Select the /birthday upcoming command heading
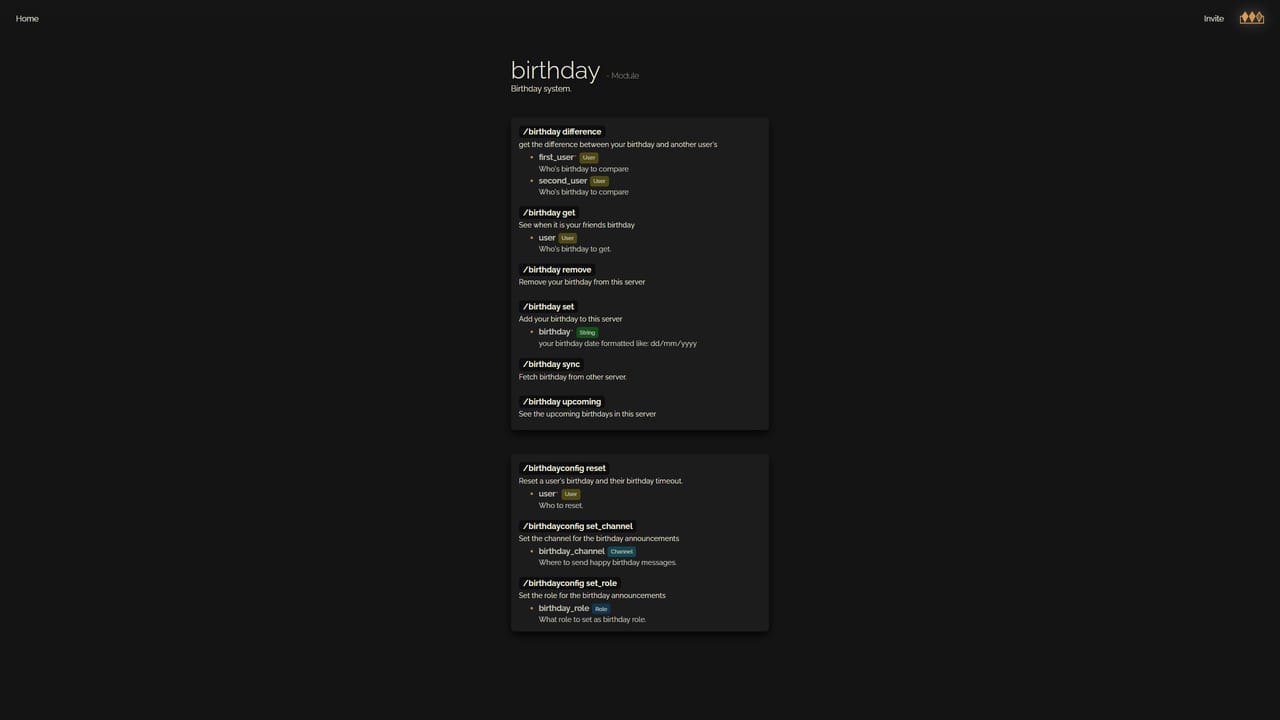 coord(561,402)
